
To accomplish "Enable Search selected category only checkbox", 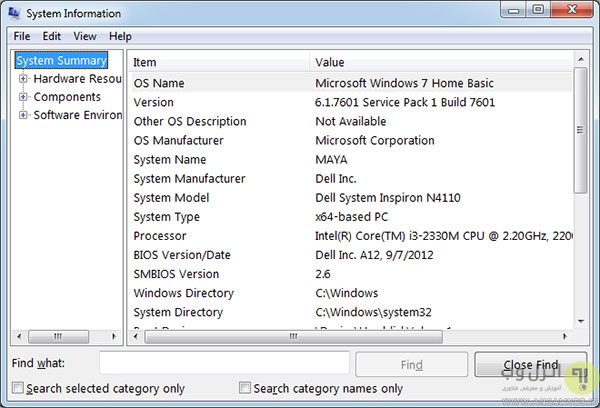I will 18,388.
